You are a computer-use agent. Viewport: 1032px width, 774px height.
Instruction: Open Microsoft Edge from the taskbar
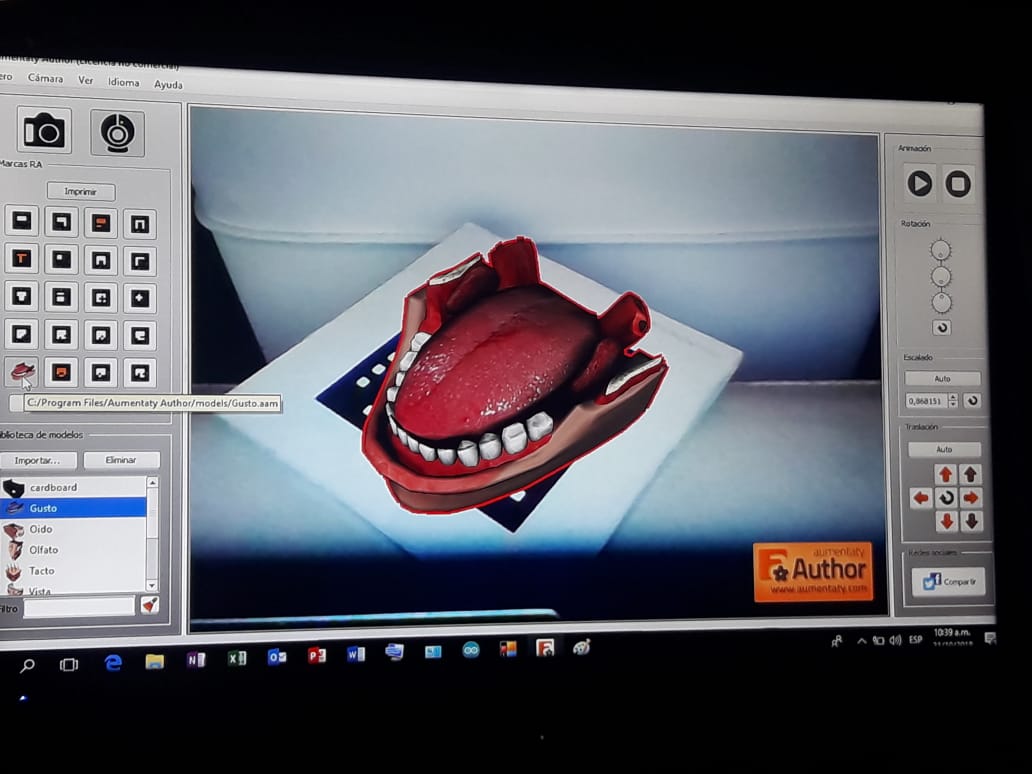113,663
